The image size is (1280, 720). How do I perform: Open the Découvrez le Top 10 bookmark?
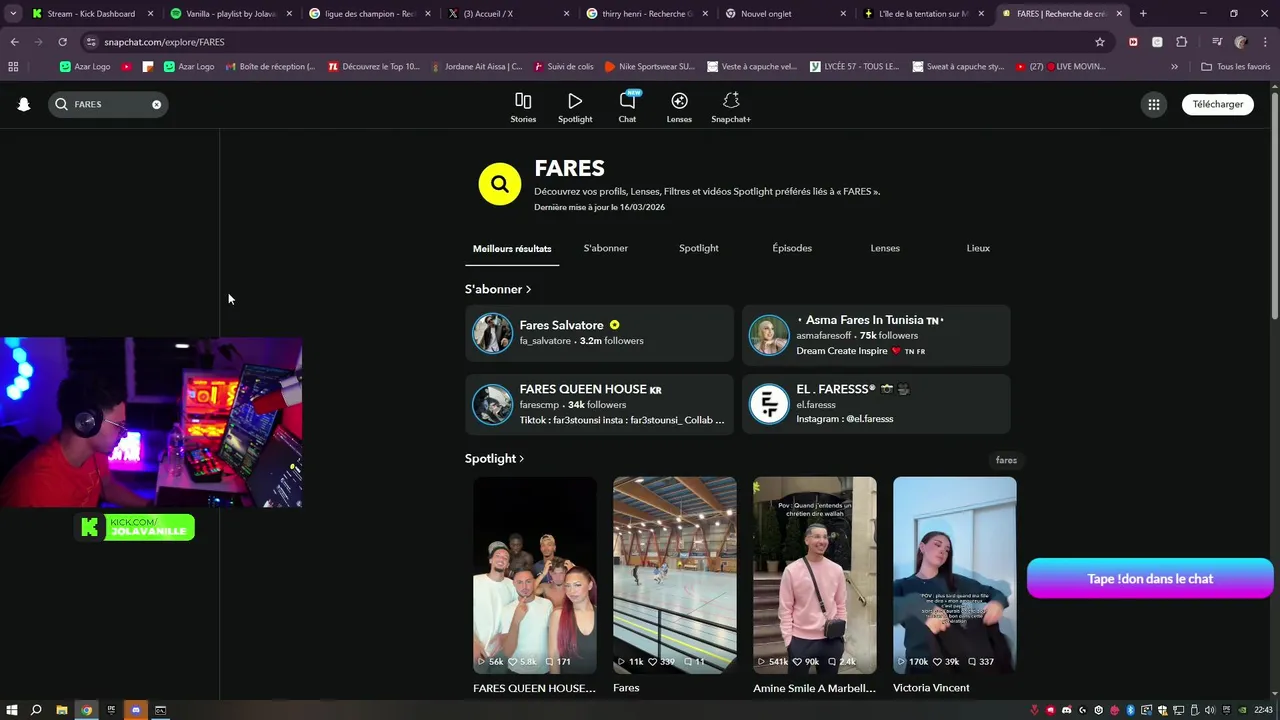point(374,67)
